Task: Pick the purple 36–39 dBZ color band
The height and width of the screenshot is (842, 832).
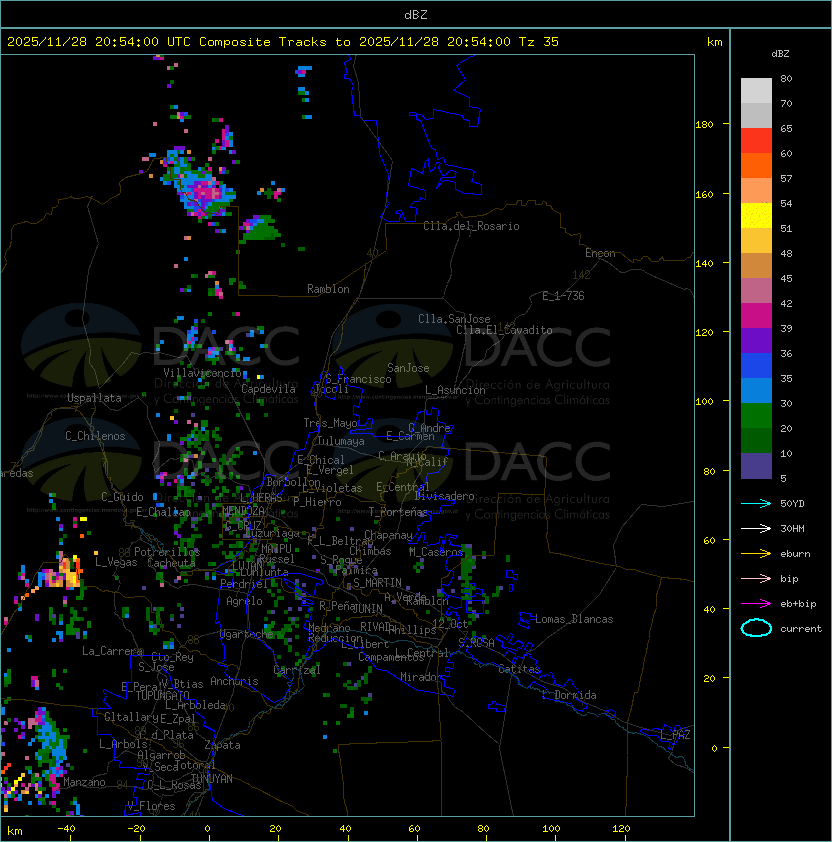Action: coord(756,341)
